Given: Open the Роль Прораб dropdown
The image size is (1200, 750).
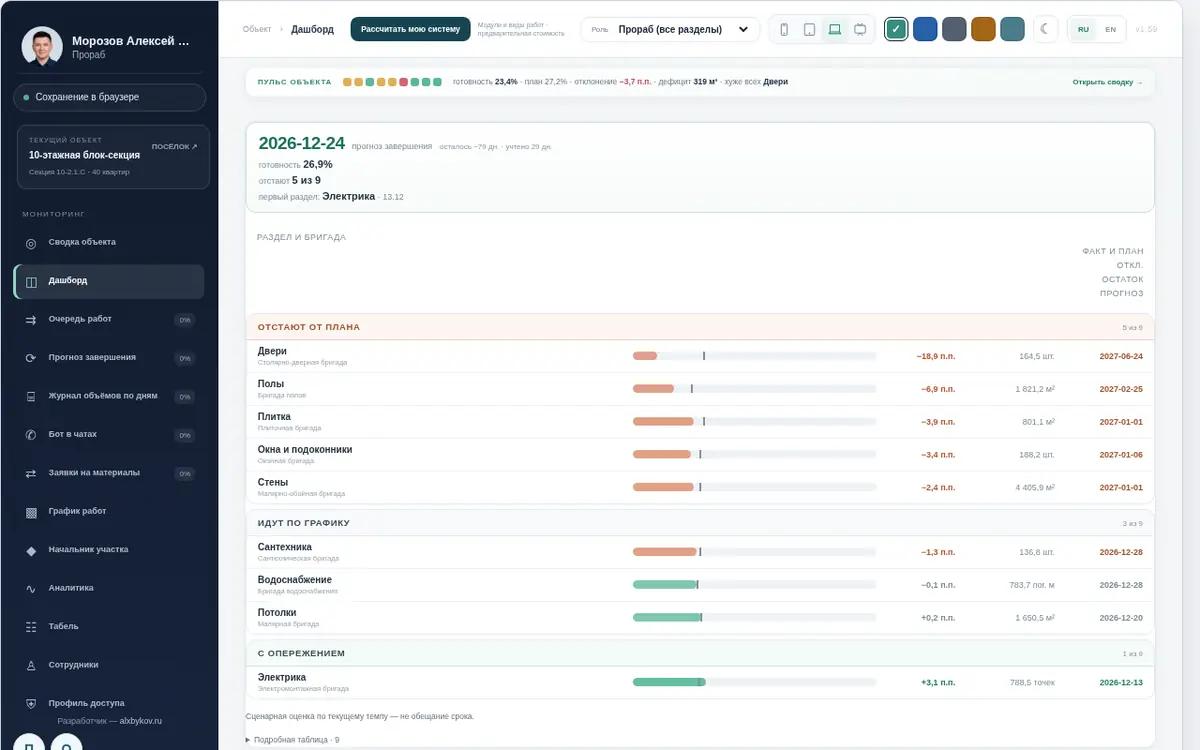Looking at the screenshot, I should click(x=670, y=29).
